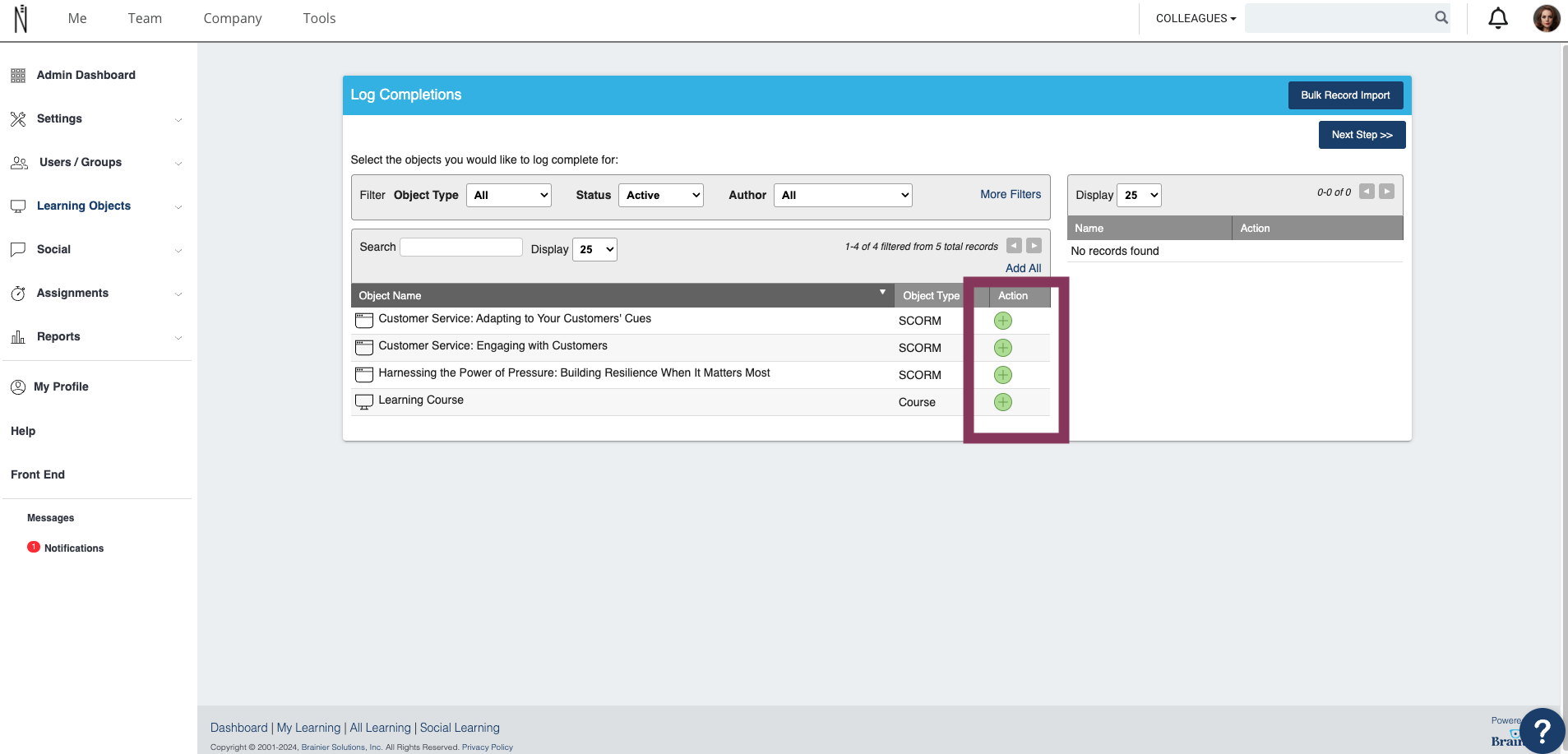Screen dimensions: 1568x754
Task: Open the Dashboard footer link
Action: [239, 728]
